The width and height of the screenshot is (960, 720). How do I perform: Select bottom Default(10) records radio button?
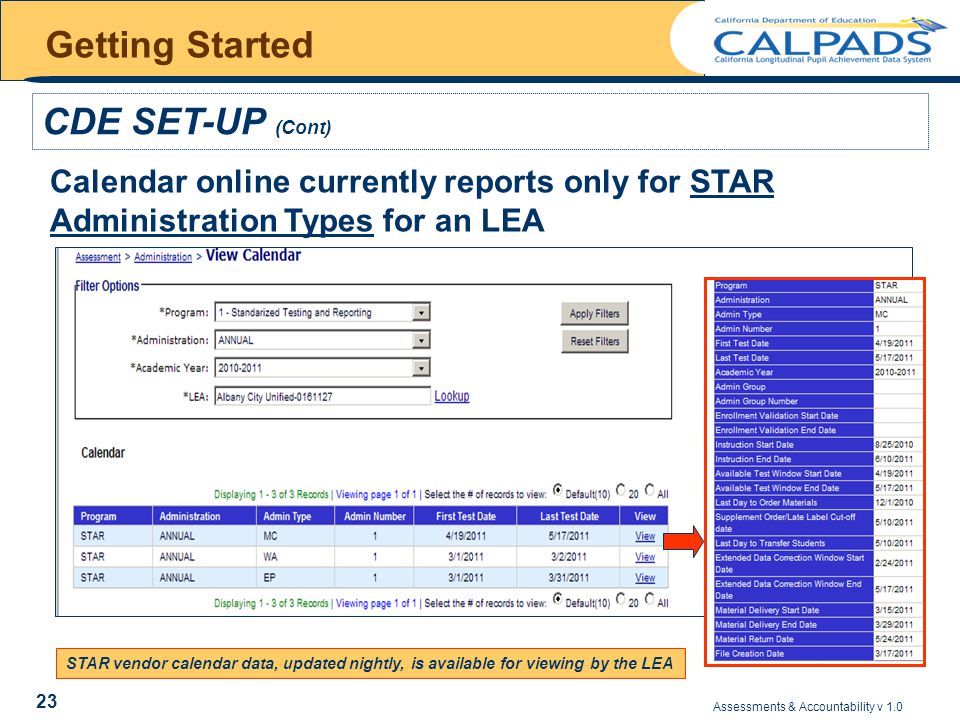click(x=557, y=599)
